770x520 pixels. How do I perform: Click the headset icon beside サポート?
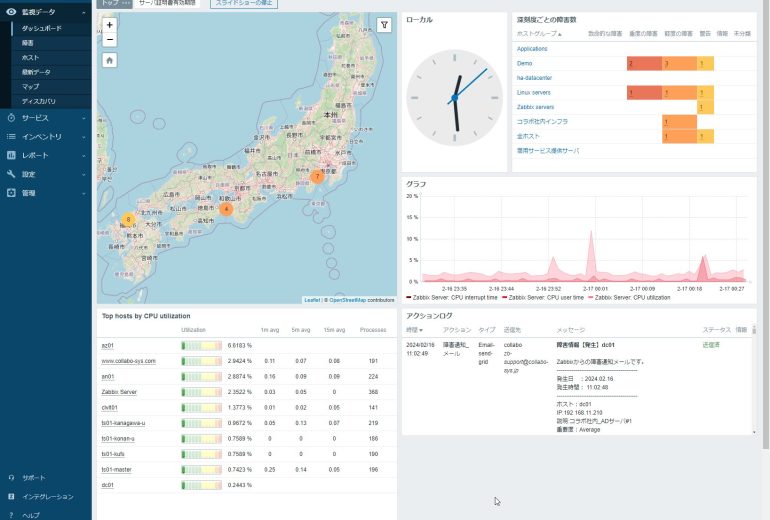11,477
